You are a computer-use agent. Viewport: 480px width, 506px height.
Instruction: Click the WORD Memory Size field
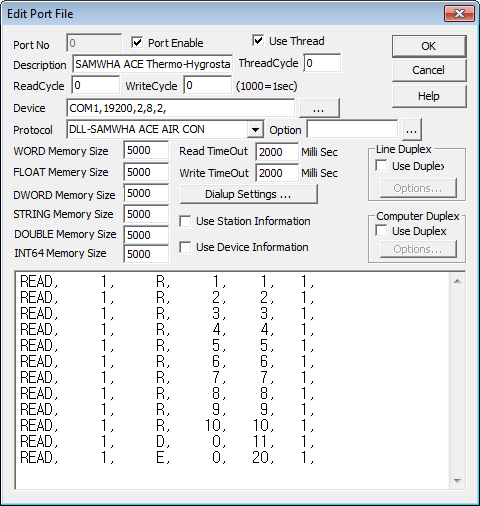click(x=146, y=150)
